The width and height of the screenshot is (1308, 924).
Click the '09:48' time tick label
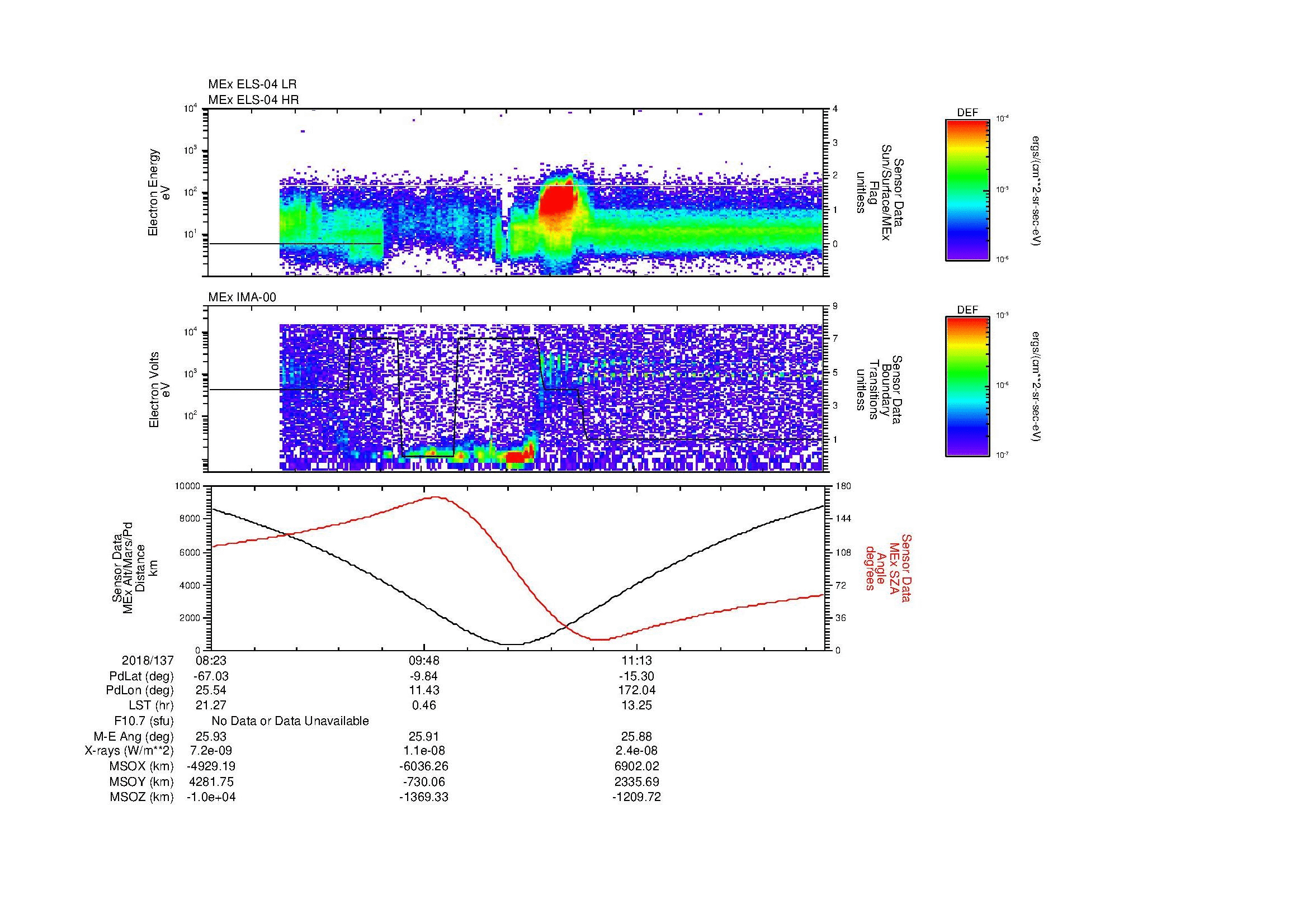[x=424, y=660]
